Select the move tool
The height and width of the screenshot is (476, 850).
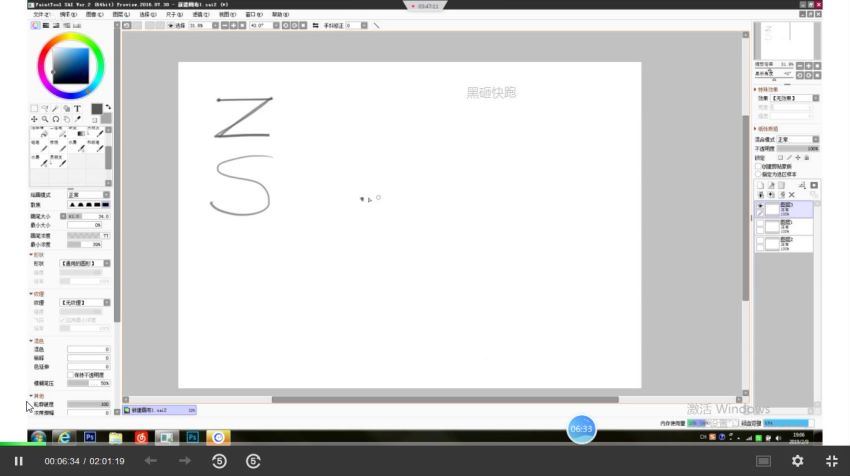(34, 119)
